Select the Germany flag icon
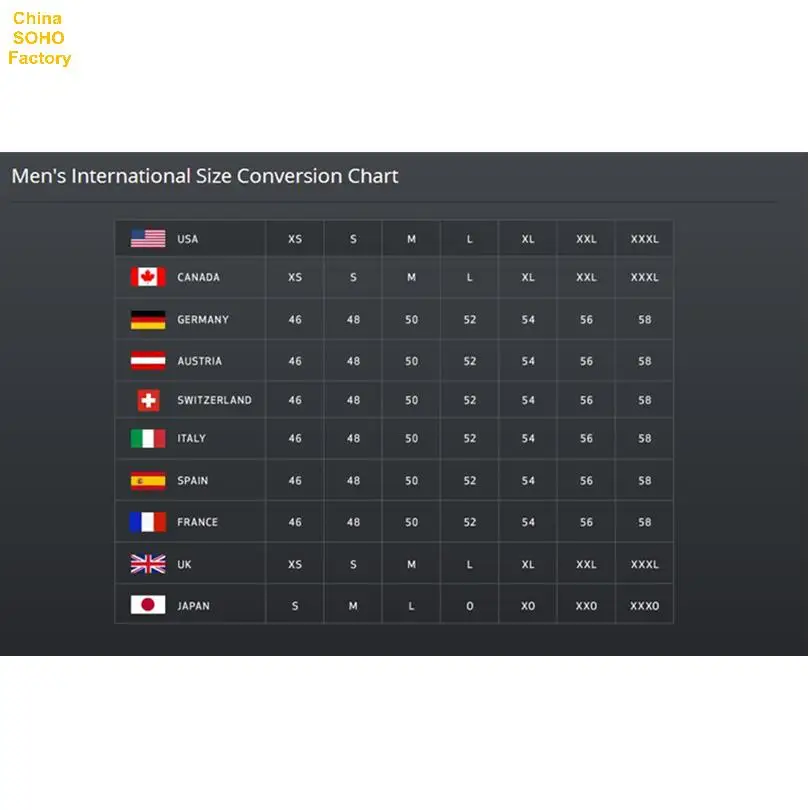 point(148,320)
